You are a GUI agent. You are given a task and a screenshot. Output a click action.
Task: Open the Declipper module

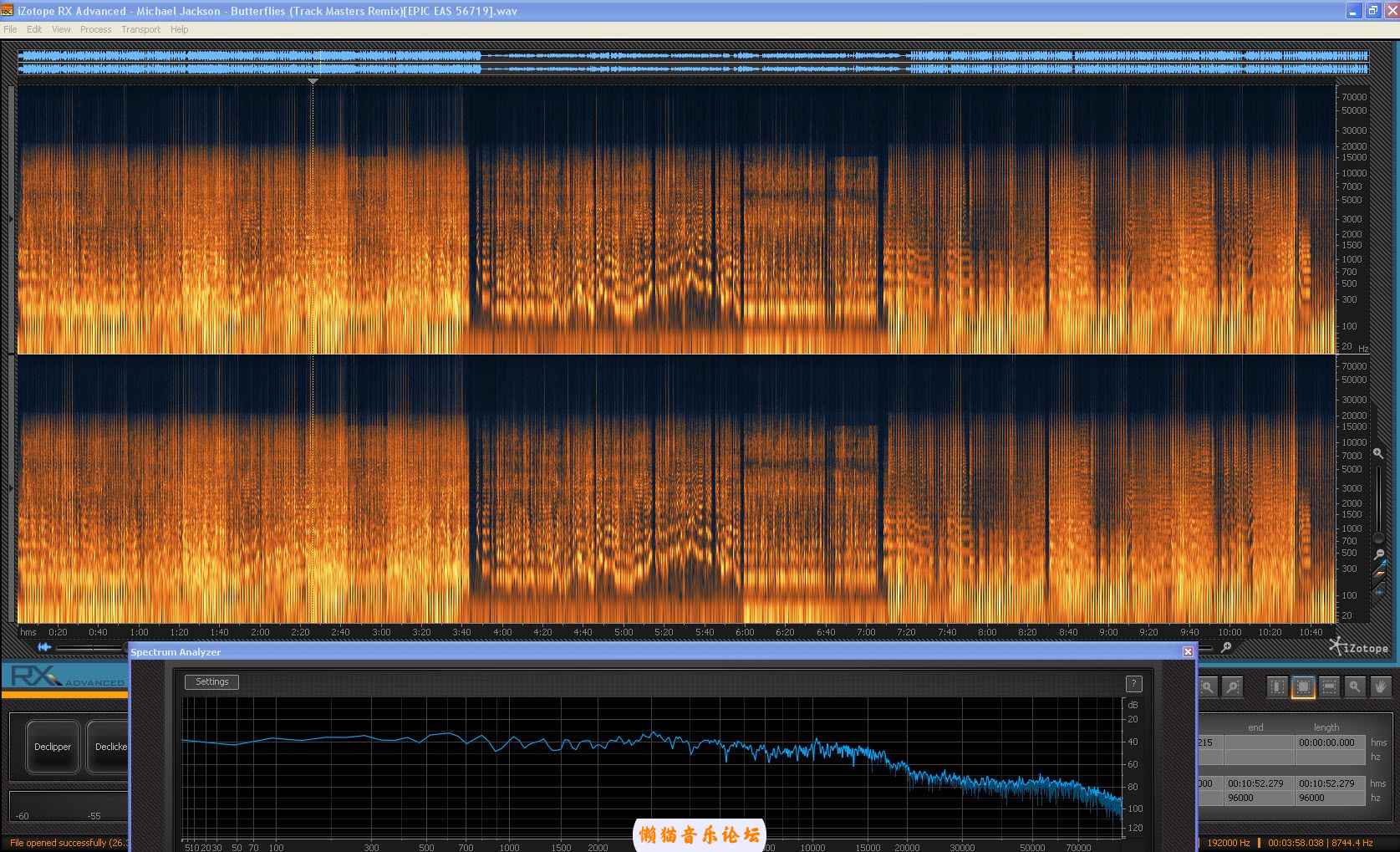[x=53, y=747]
